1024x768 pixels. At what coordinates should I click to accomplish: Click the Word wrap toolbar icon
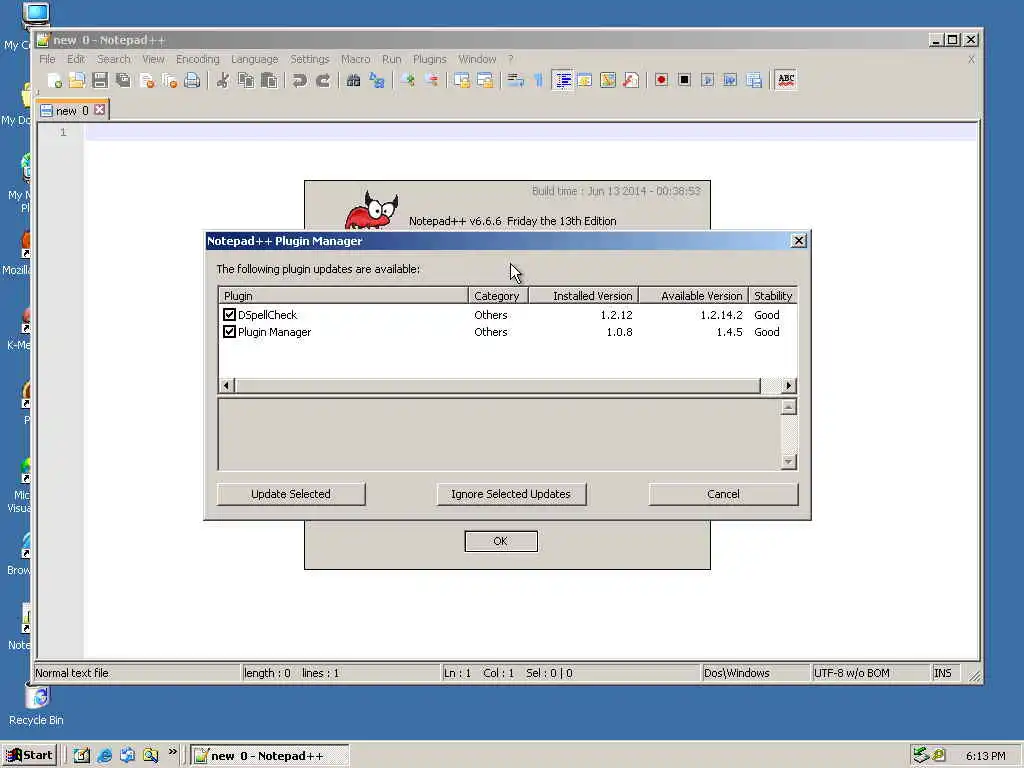click(x=515, y=80)
